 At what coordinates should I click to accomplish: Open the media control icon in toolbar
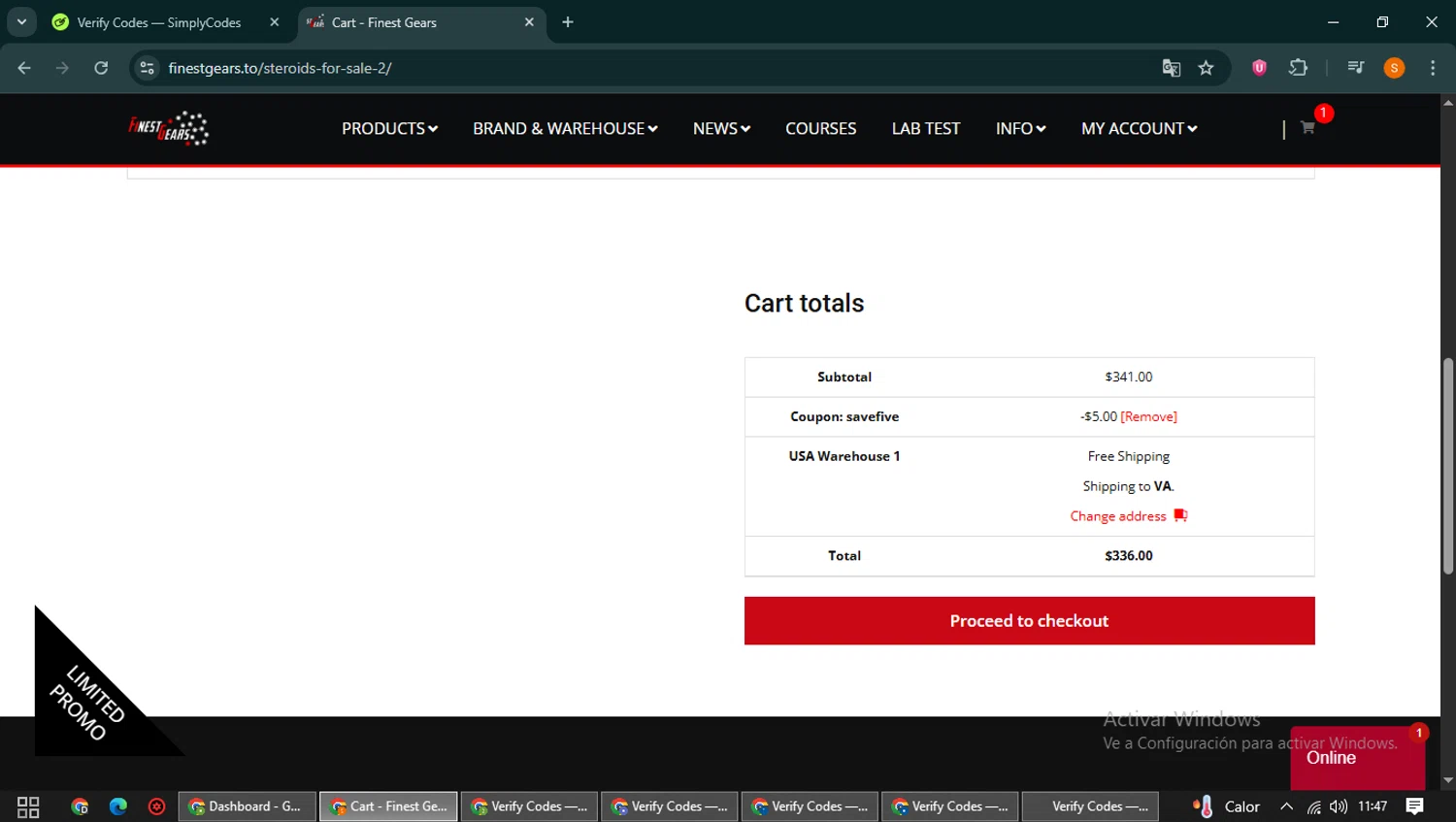tap(1356, 68)
